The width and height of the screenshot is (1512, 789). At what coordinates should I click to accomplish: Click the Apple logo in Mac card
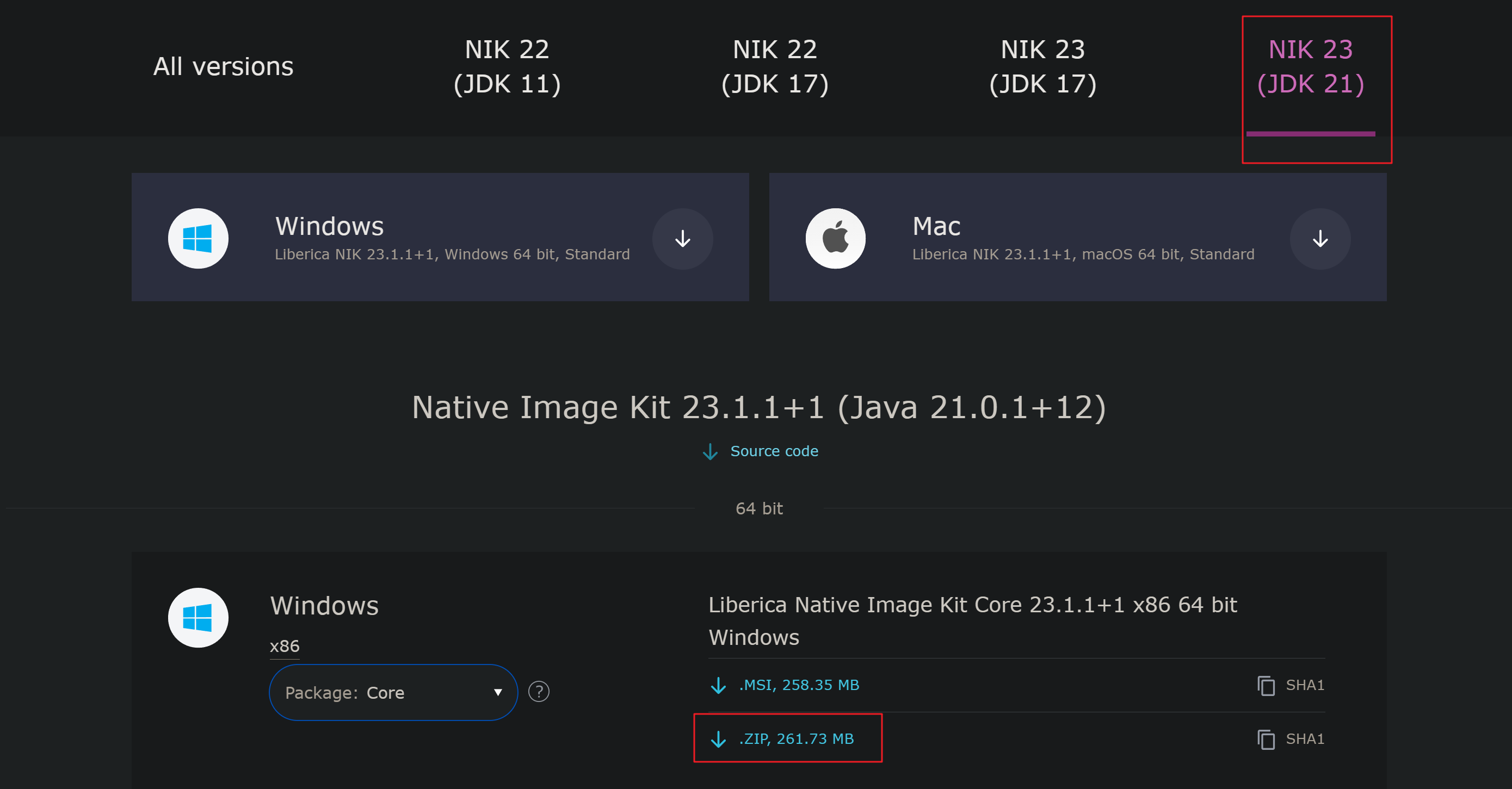click(x=835, y=238)
